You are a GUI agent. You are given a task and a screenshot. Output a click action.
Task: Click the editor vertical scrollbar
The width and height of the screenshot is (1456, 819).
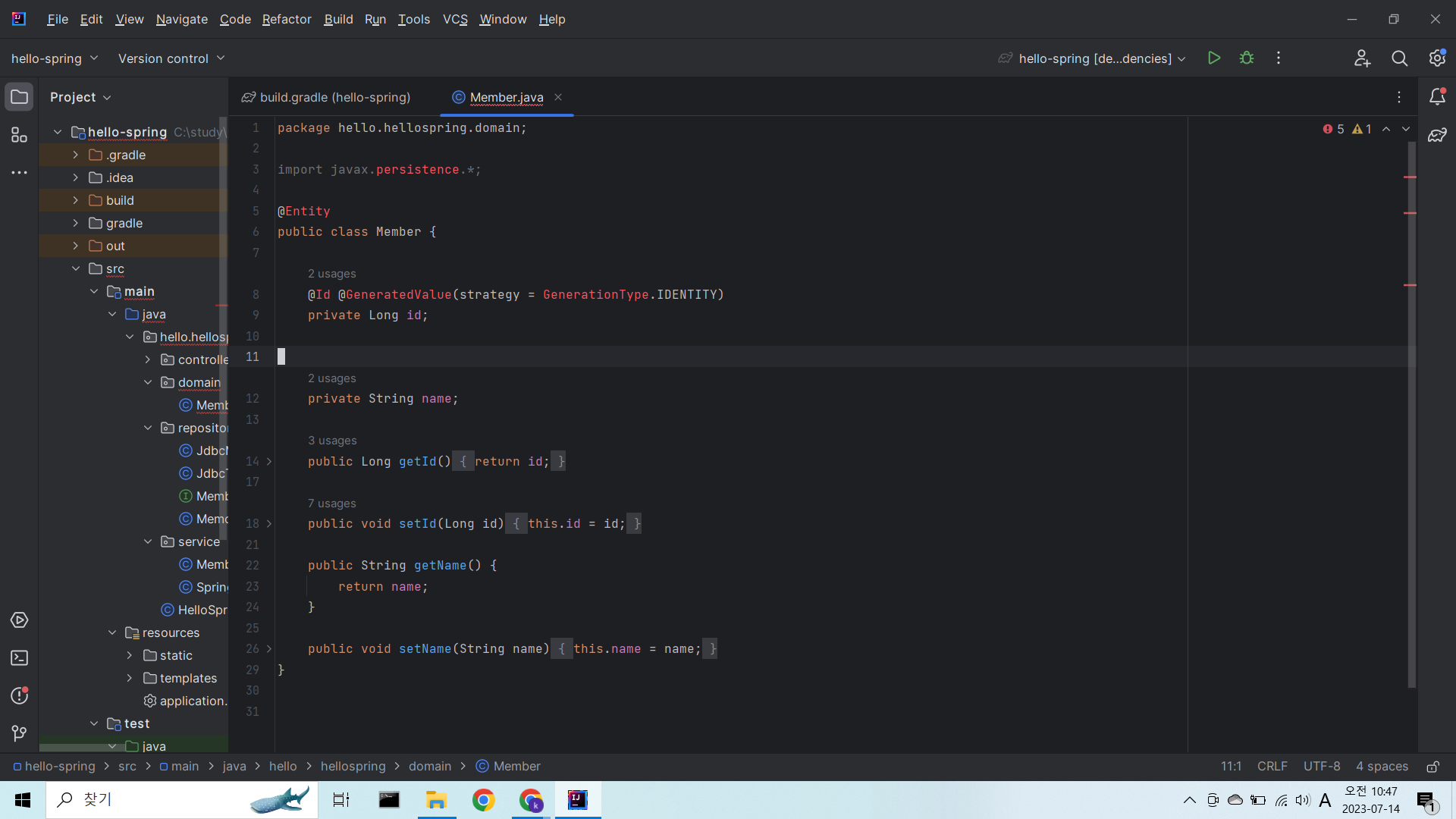pyautogui.click(x=1411, y=414)
